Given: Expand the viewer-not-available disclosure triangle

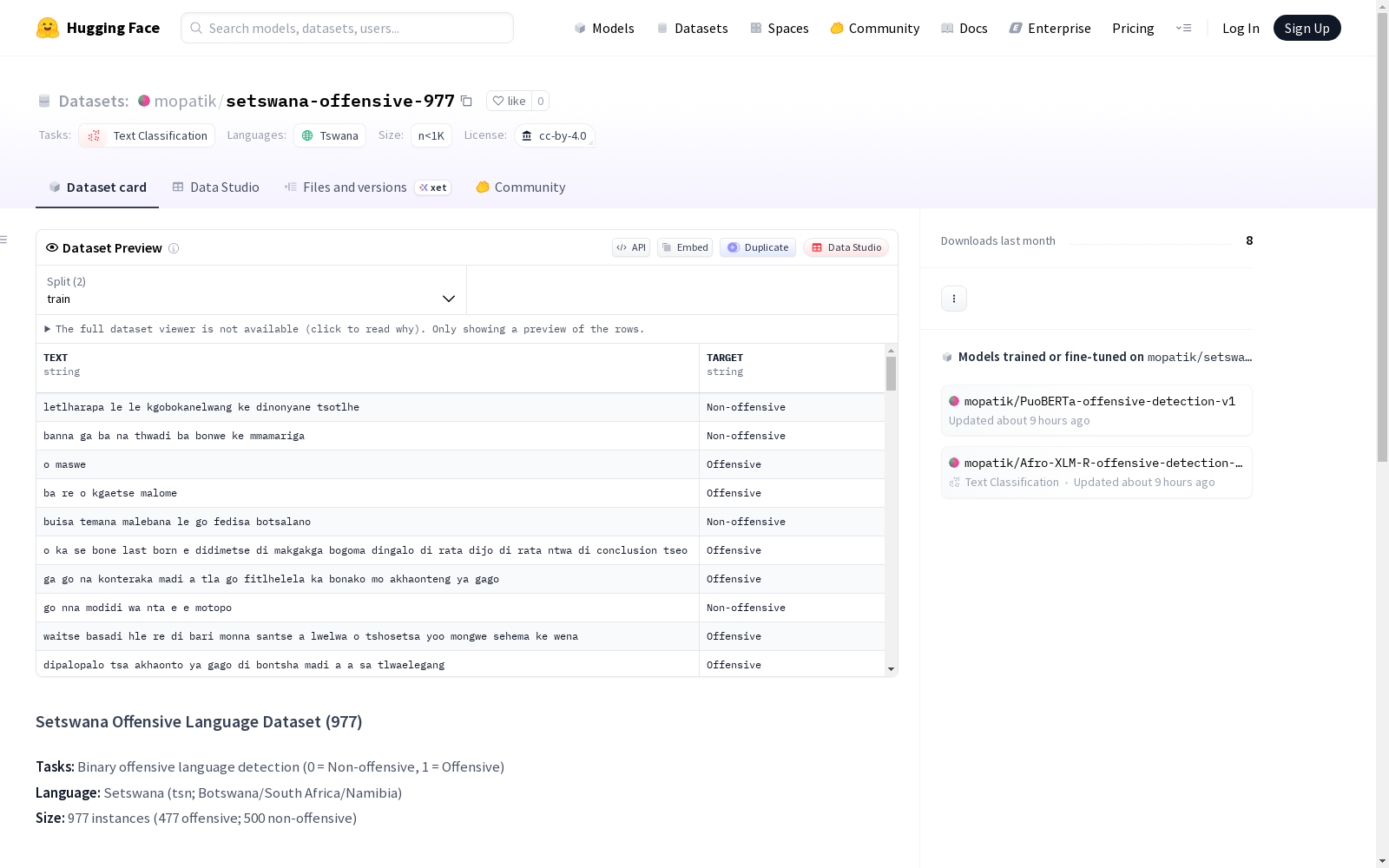Looking at the screenshot, I should 48,329.
